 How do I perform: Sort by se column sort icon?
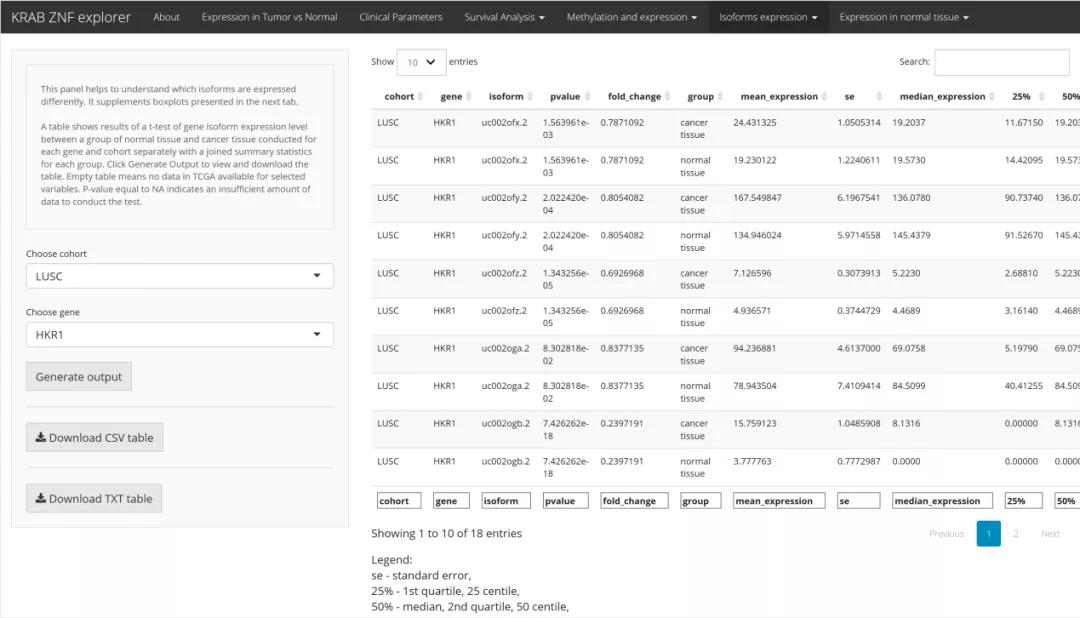point(879,97)
